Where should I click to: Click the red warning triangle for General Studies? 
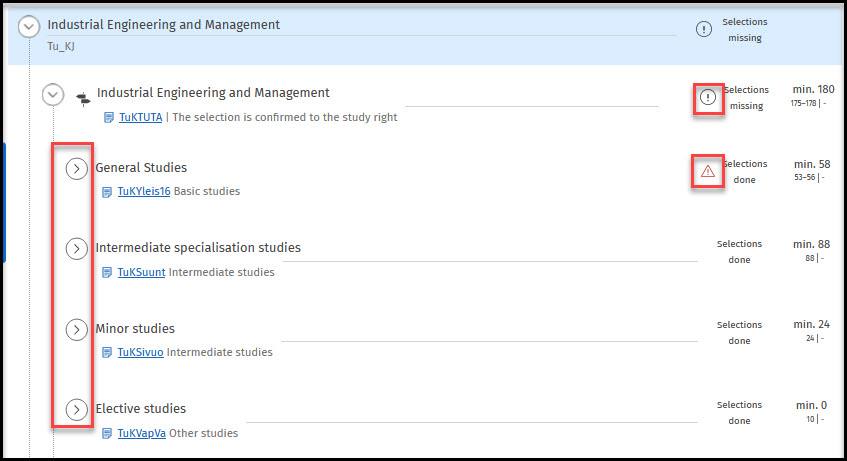[x=708, y=172]
